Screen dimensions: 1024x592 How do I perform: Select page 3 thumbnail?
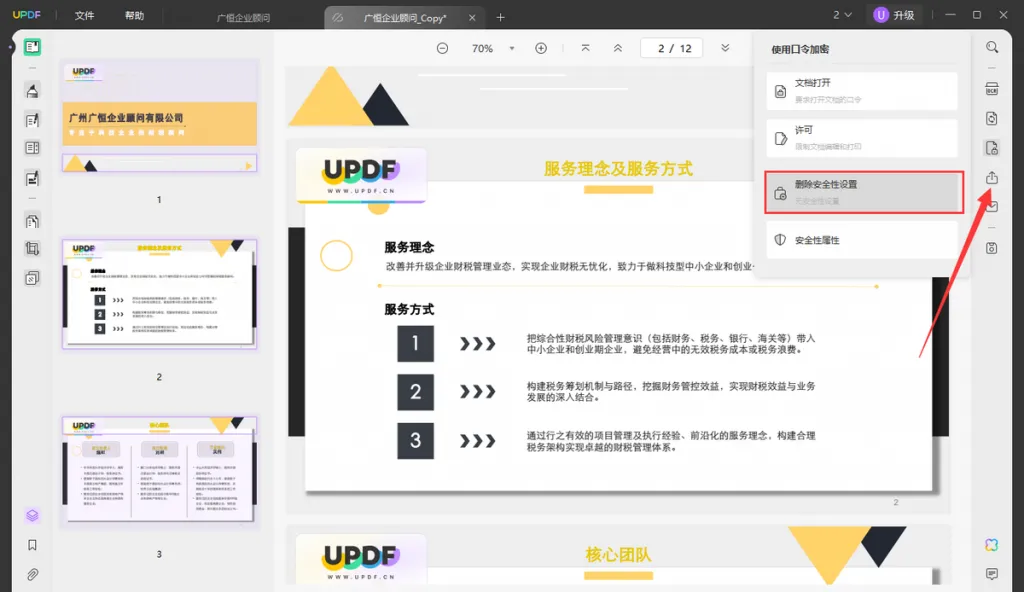pyautogui.click(x=159, y=470)
